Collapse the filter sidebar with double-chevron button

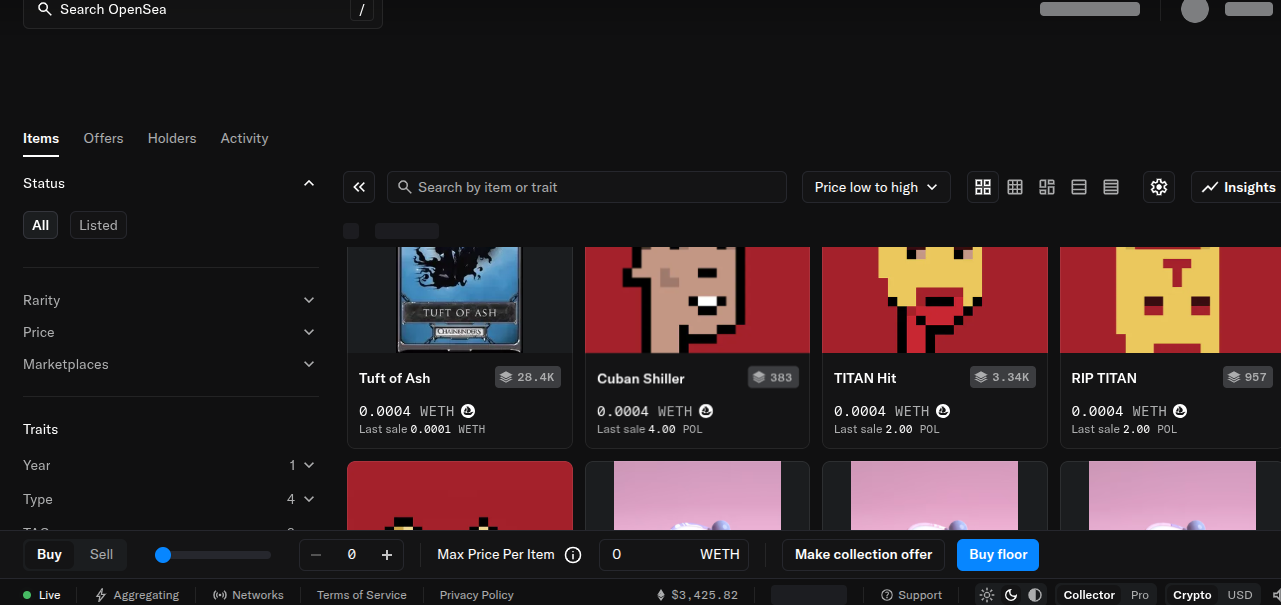click(x=359, y=187)
